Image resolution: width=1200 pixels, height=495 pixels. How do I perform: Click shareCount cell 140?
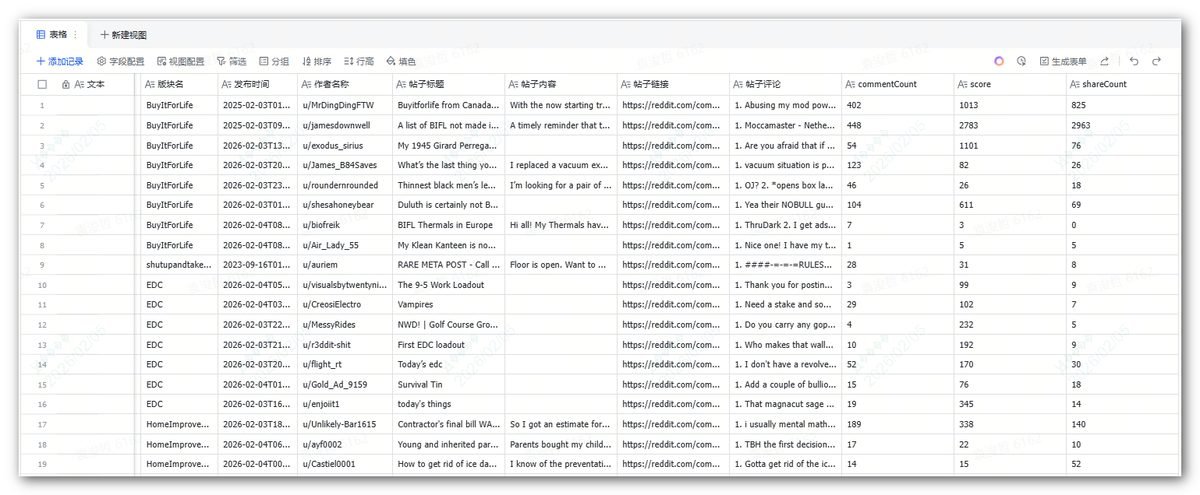[x=1123, y=424]
